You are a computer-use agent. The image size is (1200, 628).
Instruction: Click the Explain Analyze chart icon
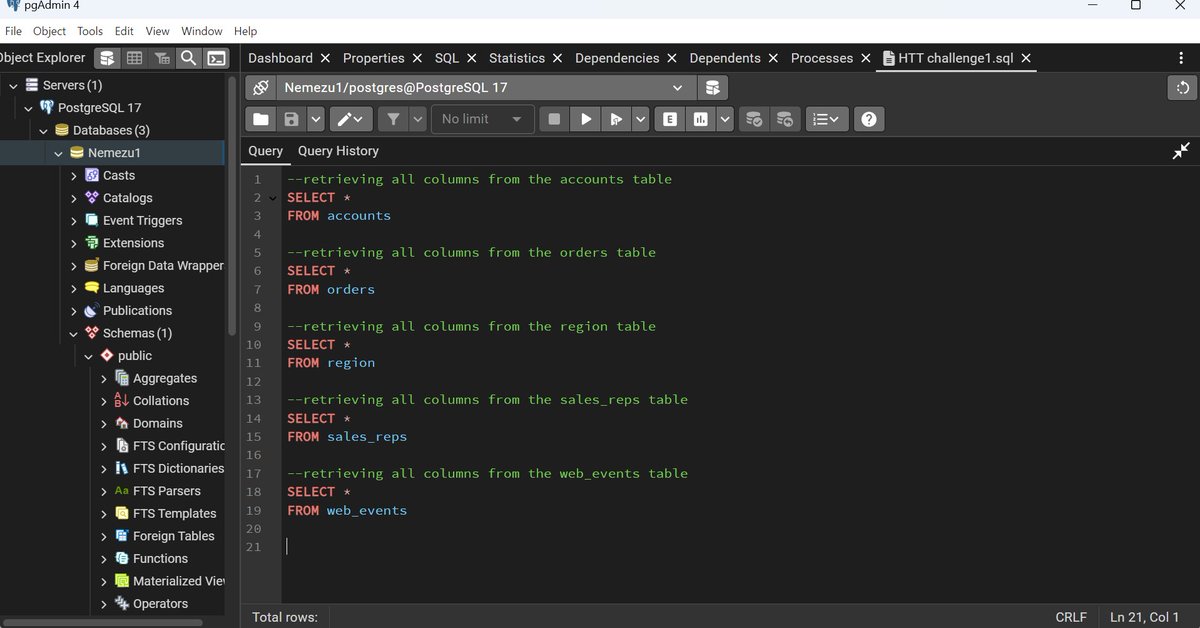click(701, 119)
